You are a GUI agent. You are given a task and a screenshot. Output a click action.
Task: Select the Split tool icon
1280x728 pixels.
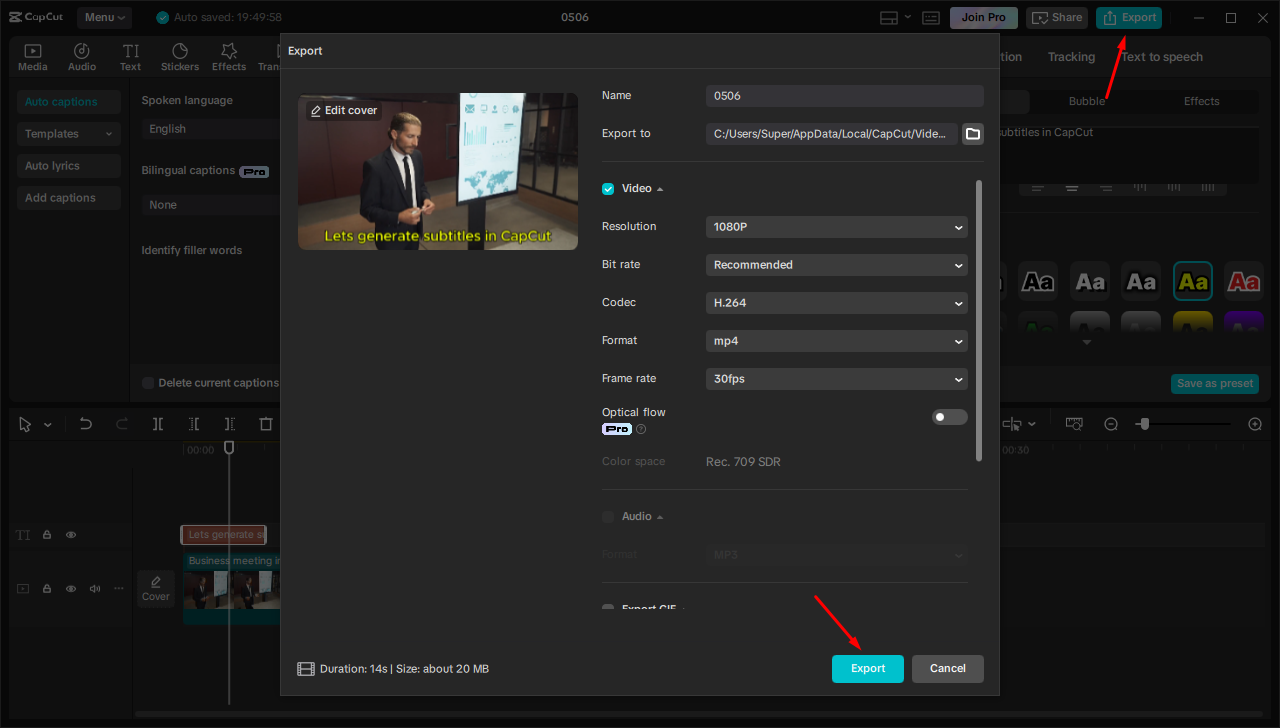(x=157, y=423)
